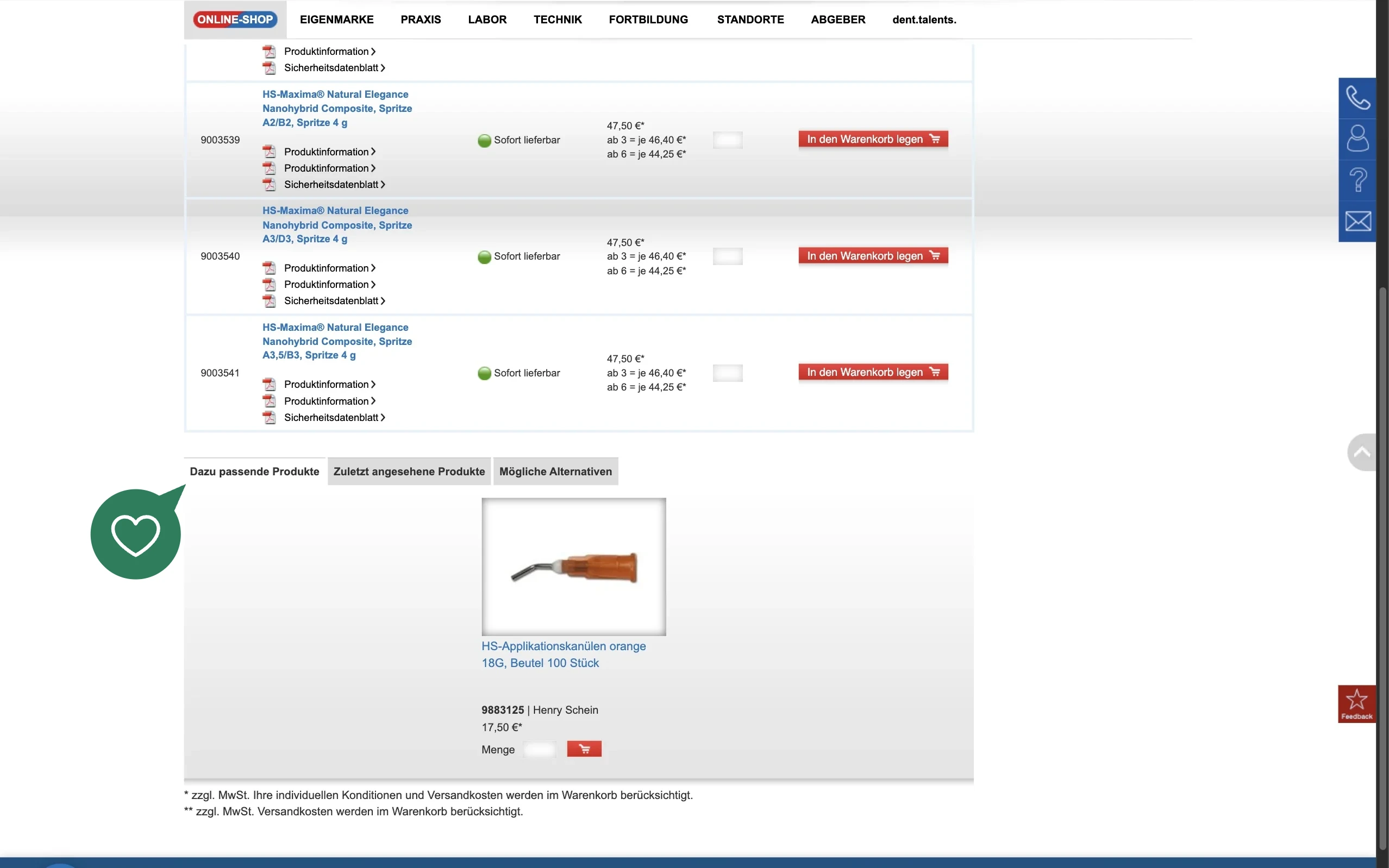Click the orange cannula product thumbnail

tap(574, 567)
